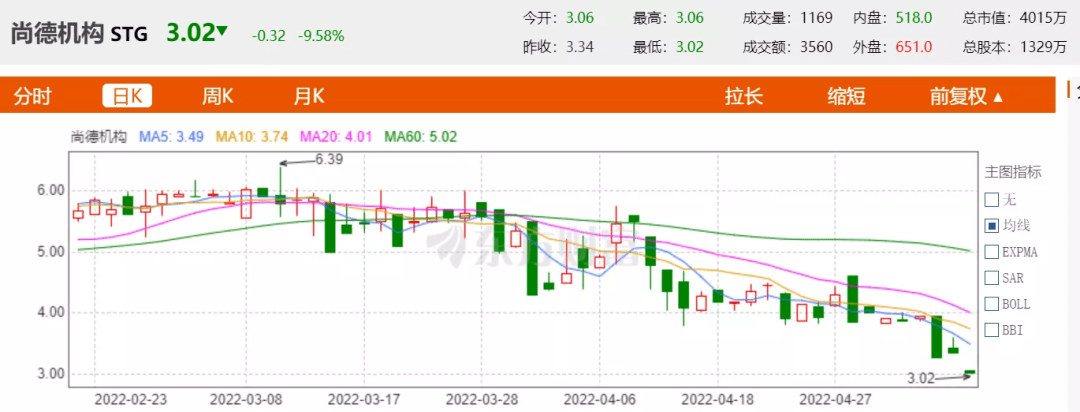Screen dimensions: 1080x412
Task: Open the 月K monthly chart tab
Action: coord(309,96)
